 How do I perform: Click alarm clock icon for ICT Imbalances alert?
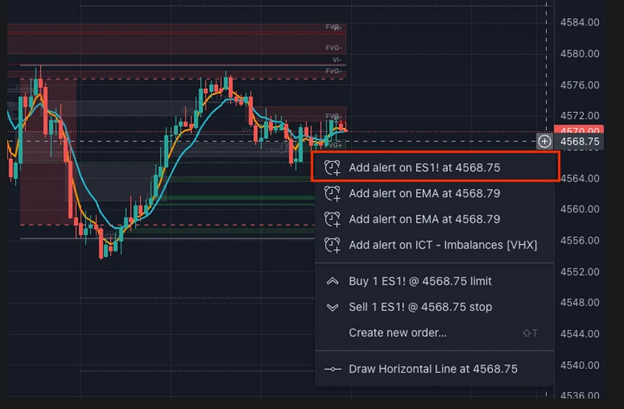(332, 245)
